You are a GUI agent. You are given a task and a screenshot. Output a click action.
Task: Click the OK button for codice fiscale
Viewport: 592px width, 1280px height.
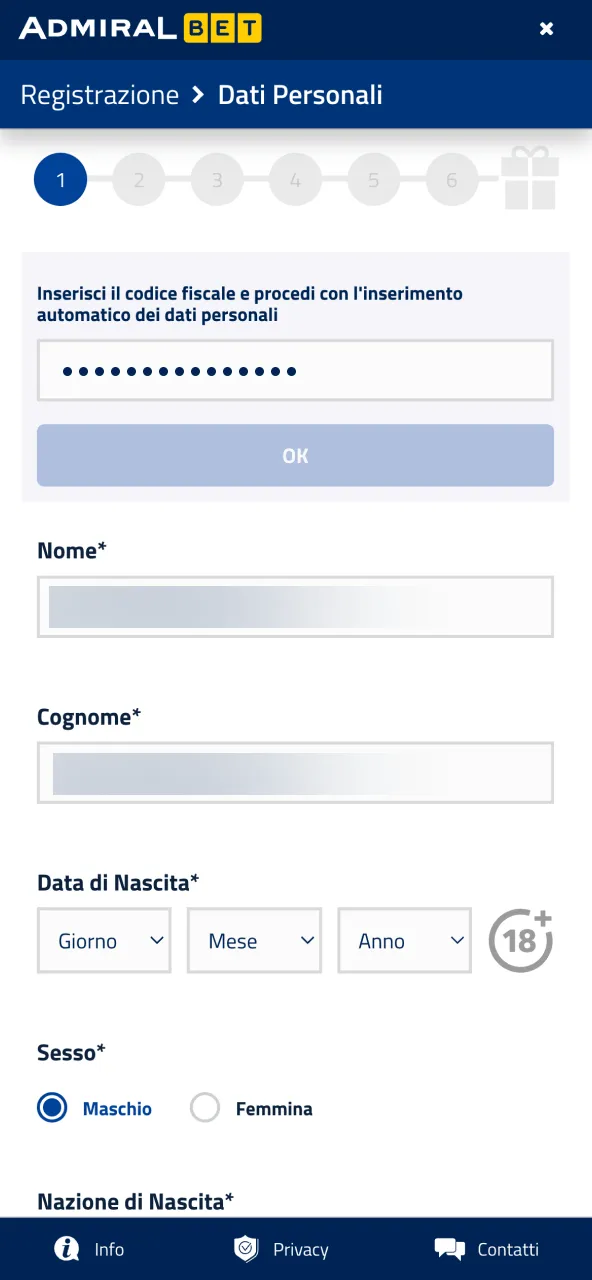[295, 455]
